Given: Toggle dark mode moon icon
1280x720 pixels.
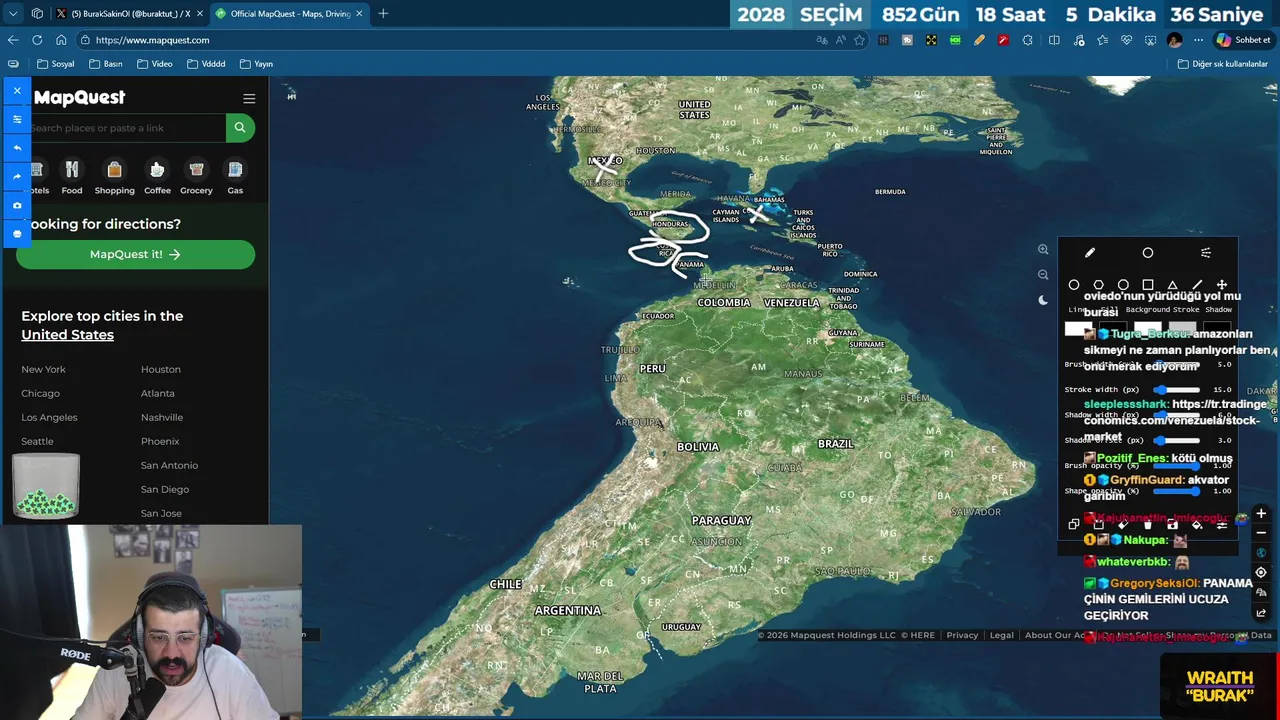Looking at the screenshot, I should (1043, 300).
